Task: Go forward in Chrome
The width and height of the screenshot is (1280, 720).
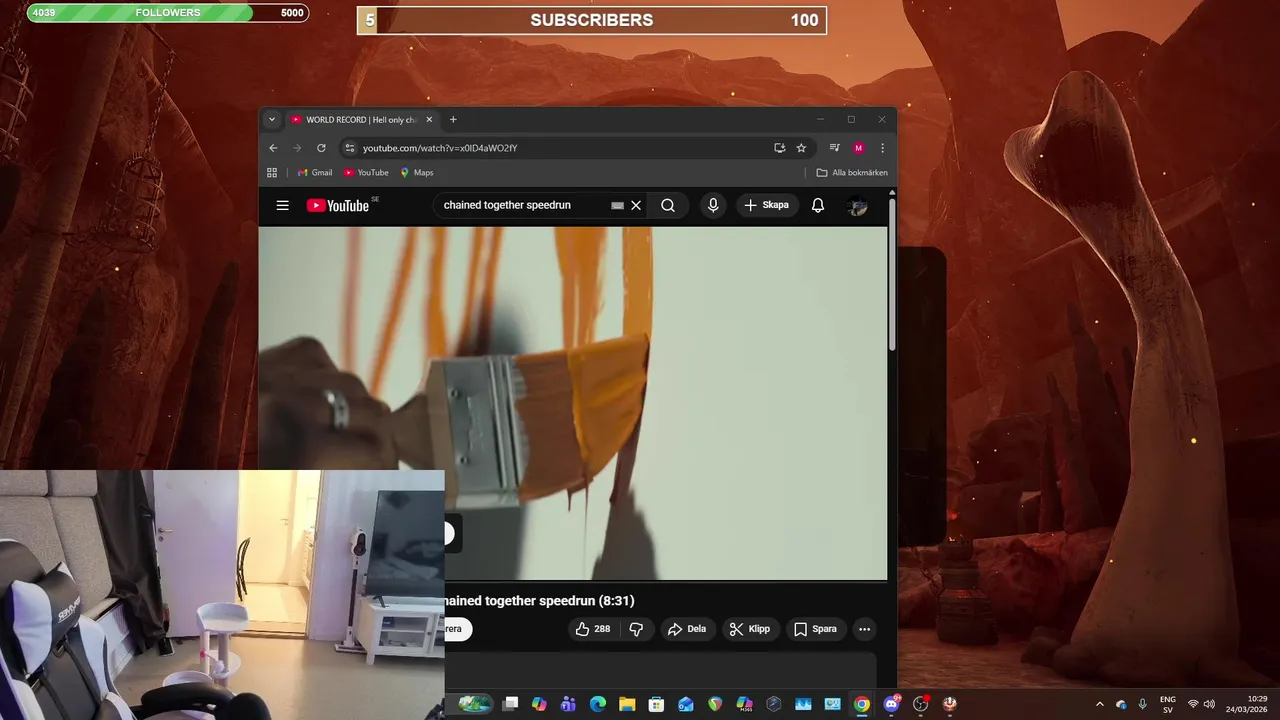Action: click(x=297, y=148)
